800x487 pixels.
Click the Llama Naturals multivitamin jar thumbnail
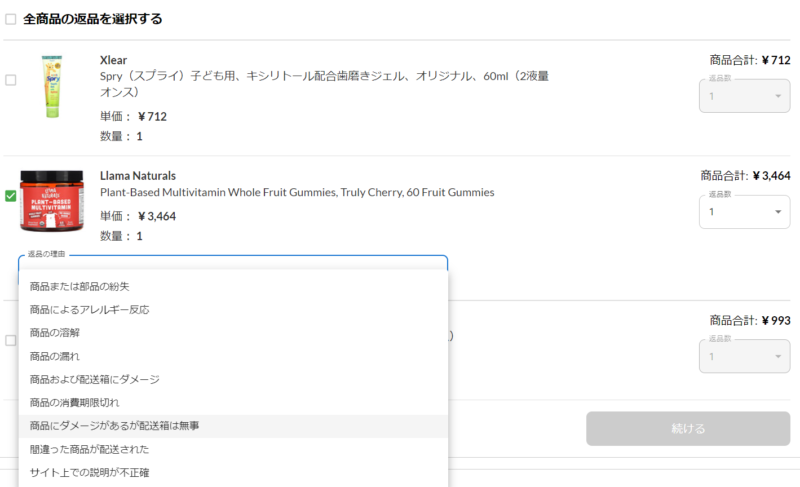(52, 201)
